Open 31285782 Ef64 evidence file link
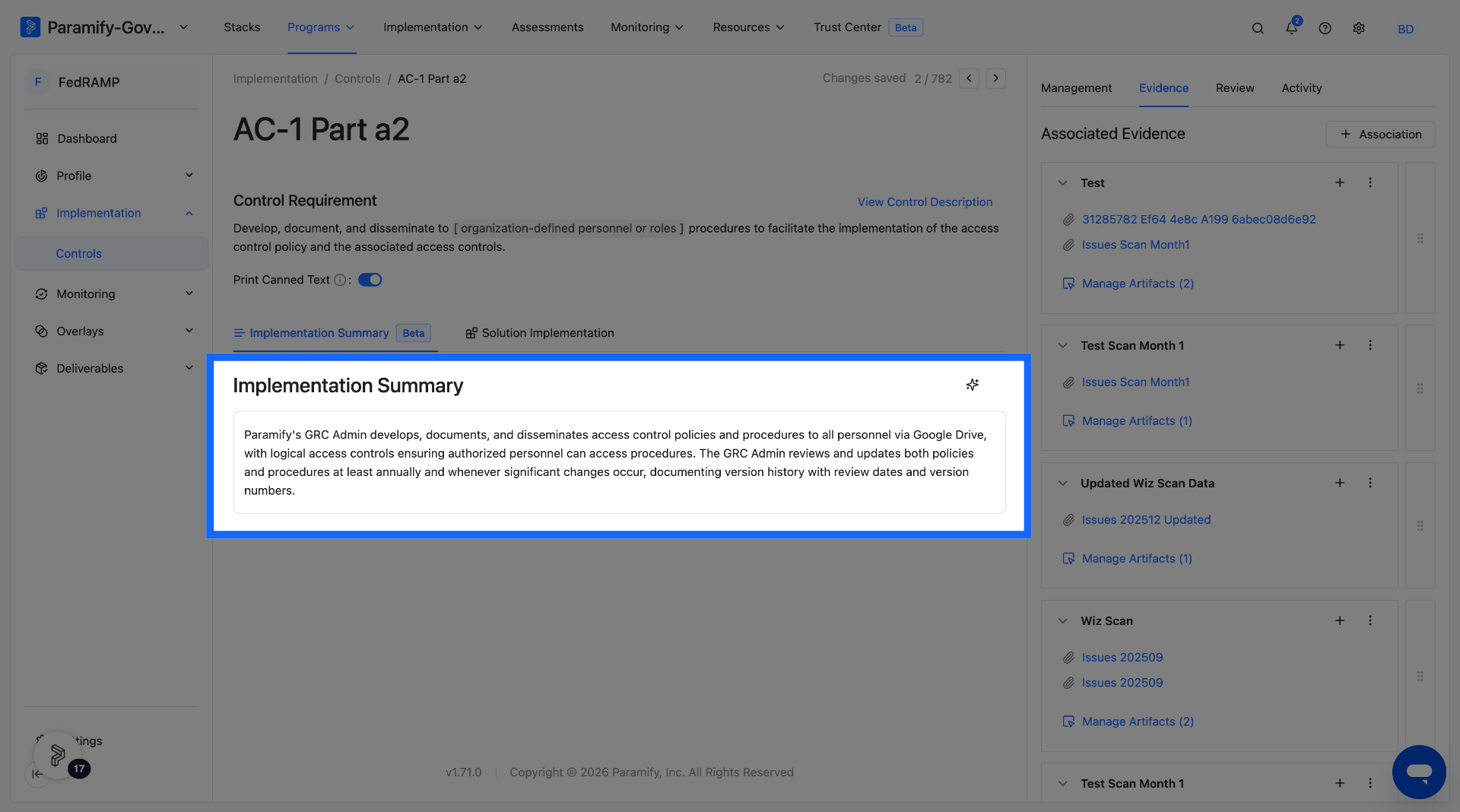The height and width of the screenshot is (812, 1460). coord(1198,220)
